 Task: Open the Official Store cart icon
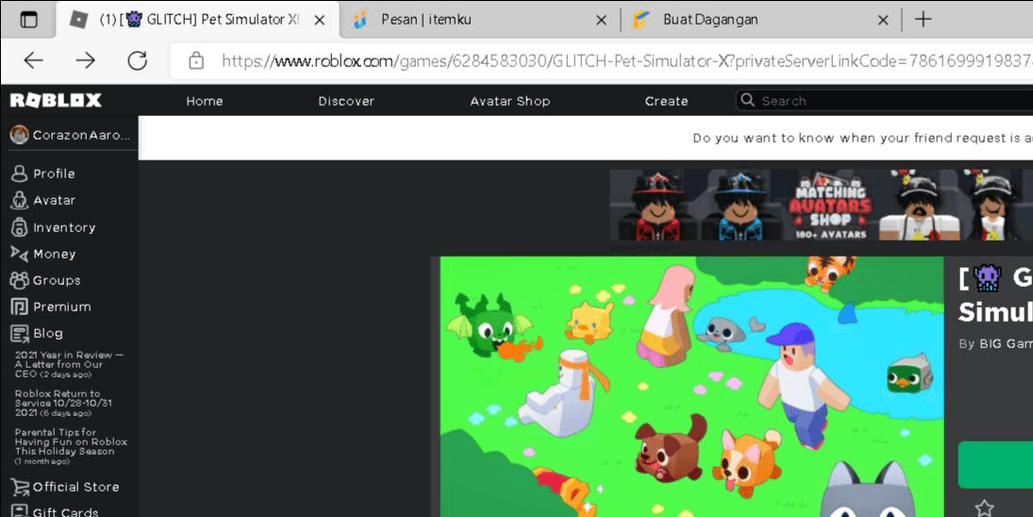pyautogui.click(x=18, y=487)
